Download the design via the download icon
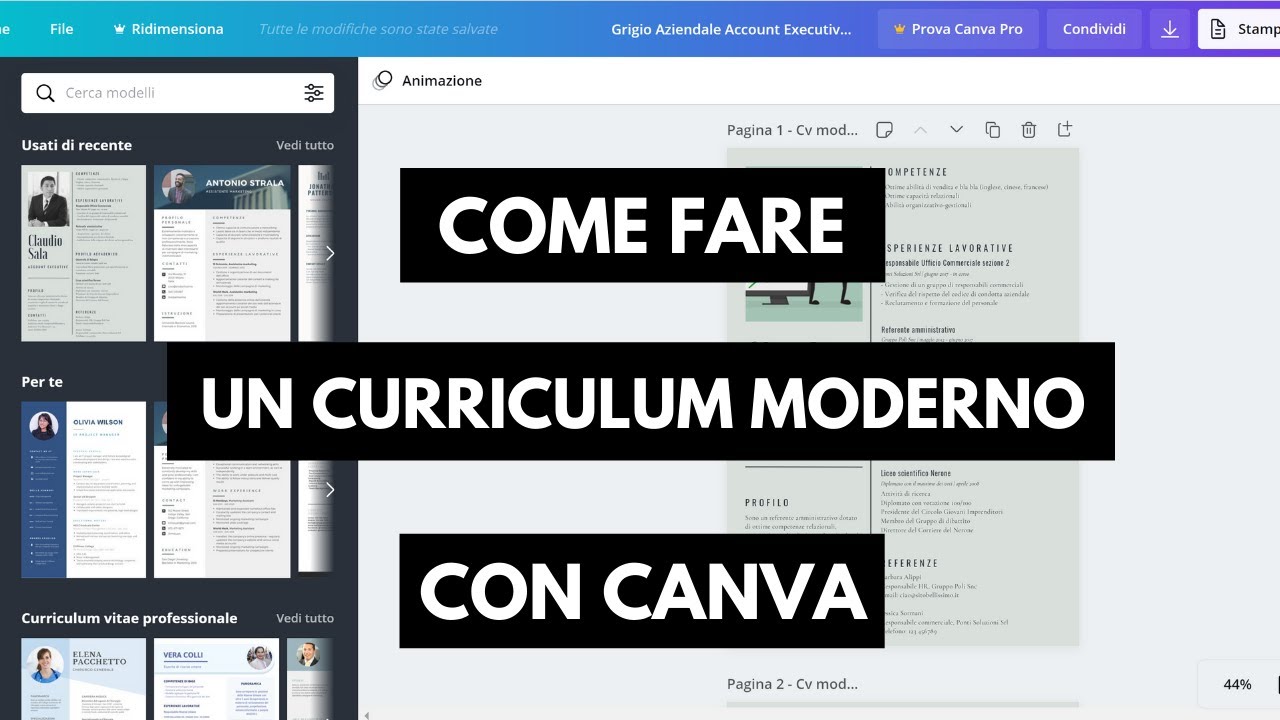The height and width of the screenshot is (720, 1280). [x=1169, y=29]
